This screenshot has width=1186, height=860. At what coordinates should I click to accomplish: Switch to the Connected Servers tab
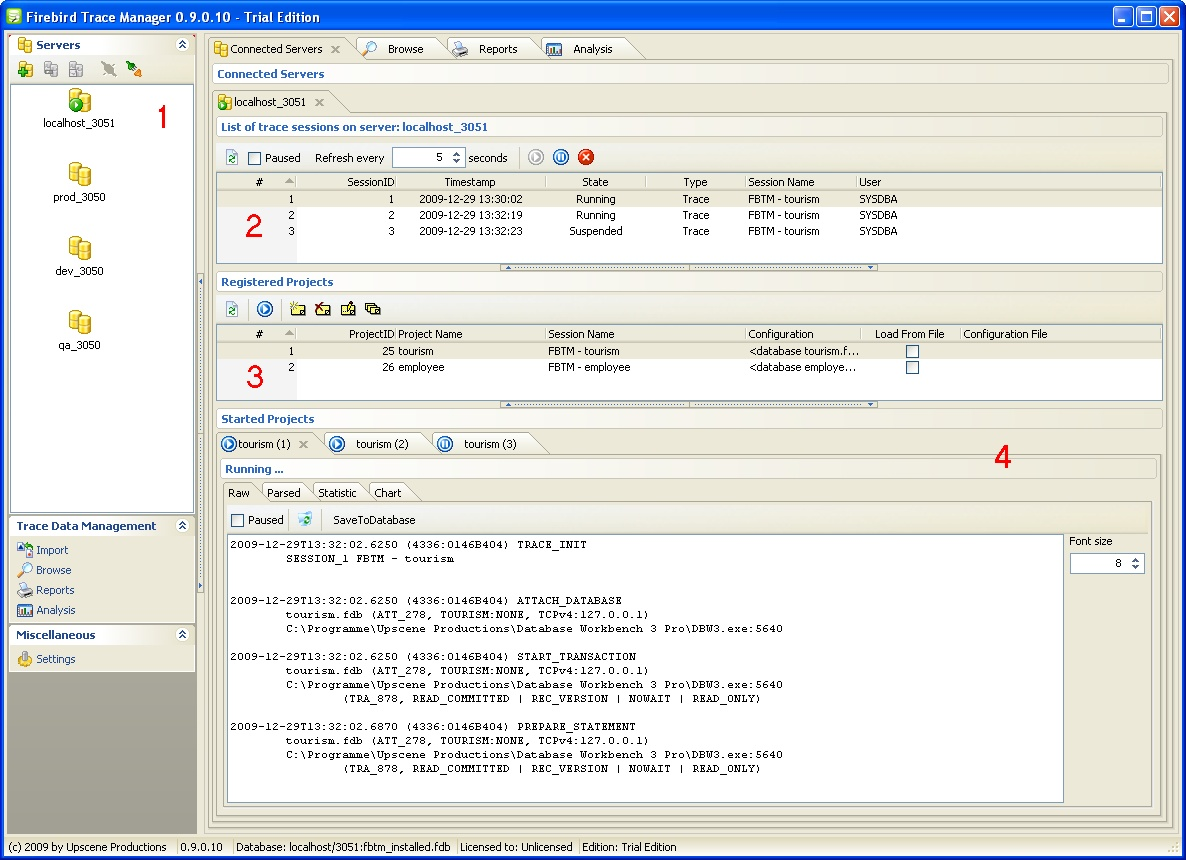[x=276, y=48]
